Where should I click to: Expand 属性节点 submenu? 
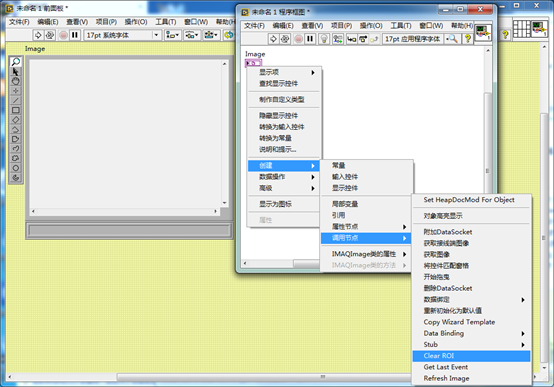(x=366, y=227)
